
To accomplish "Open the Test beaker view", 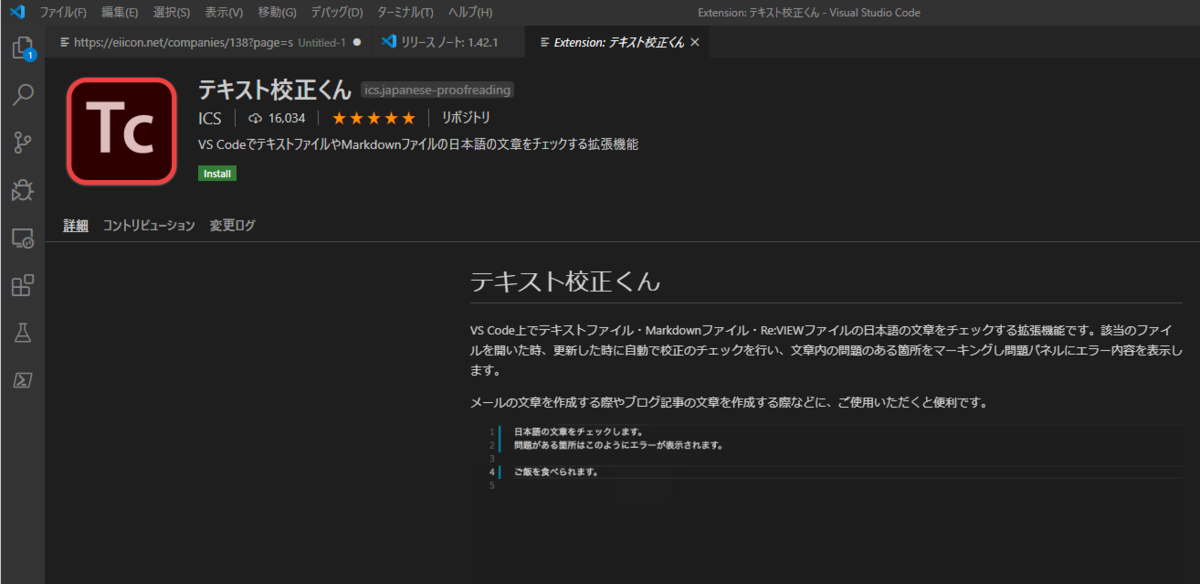I will click(22, 333).
